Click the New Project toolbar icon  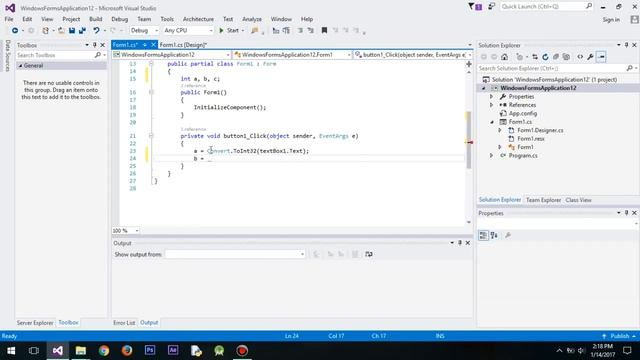tap(45, 31)
